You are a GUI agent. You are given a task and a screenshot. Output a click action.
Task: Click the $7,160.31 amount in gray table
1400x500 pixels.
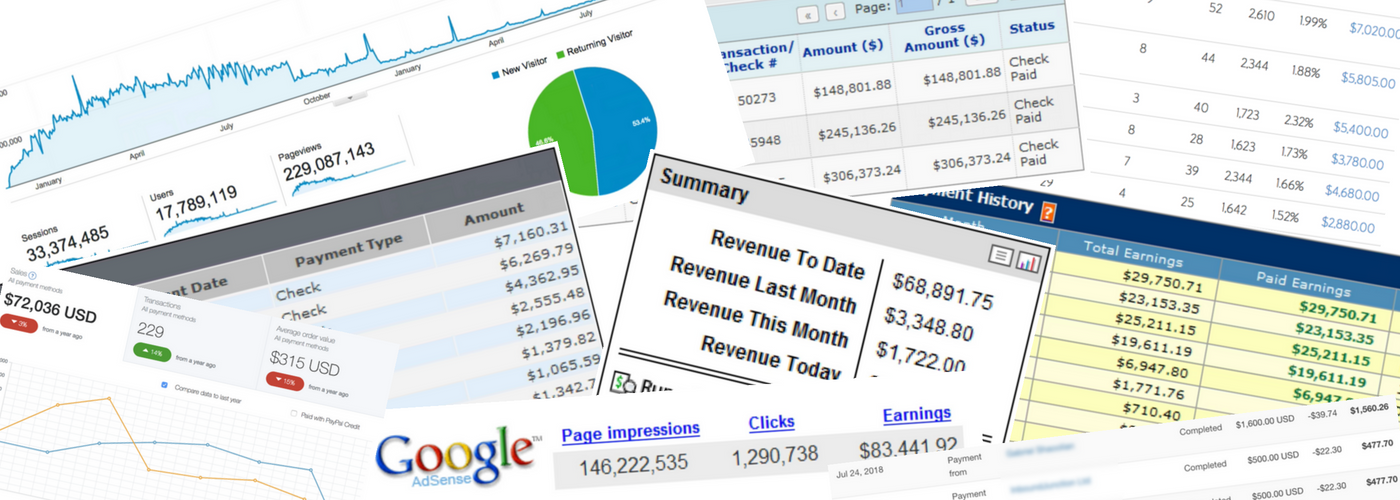pos(532,236)
